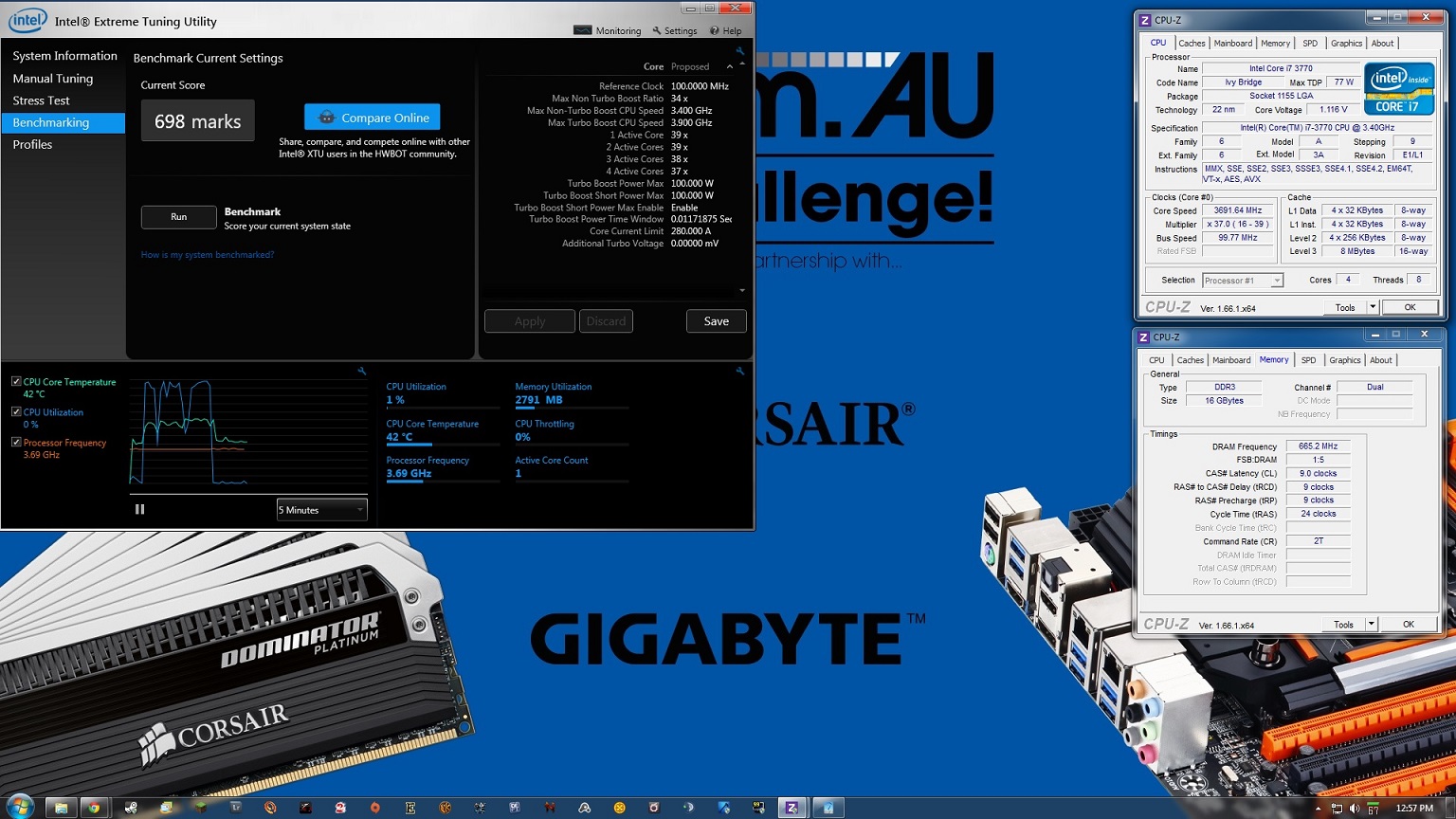Click the wrench icon above Memory Utilization
Image resolution: width=1456 pixels, height=819 pixels.
point(740,371)
